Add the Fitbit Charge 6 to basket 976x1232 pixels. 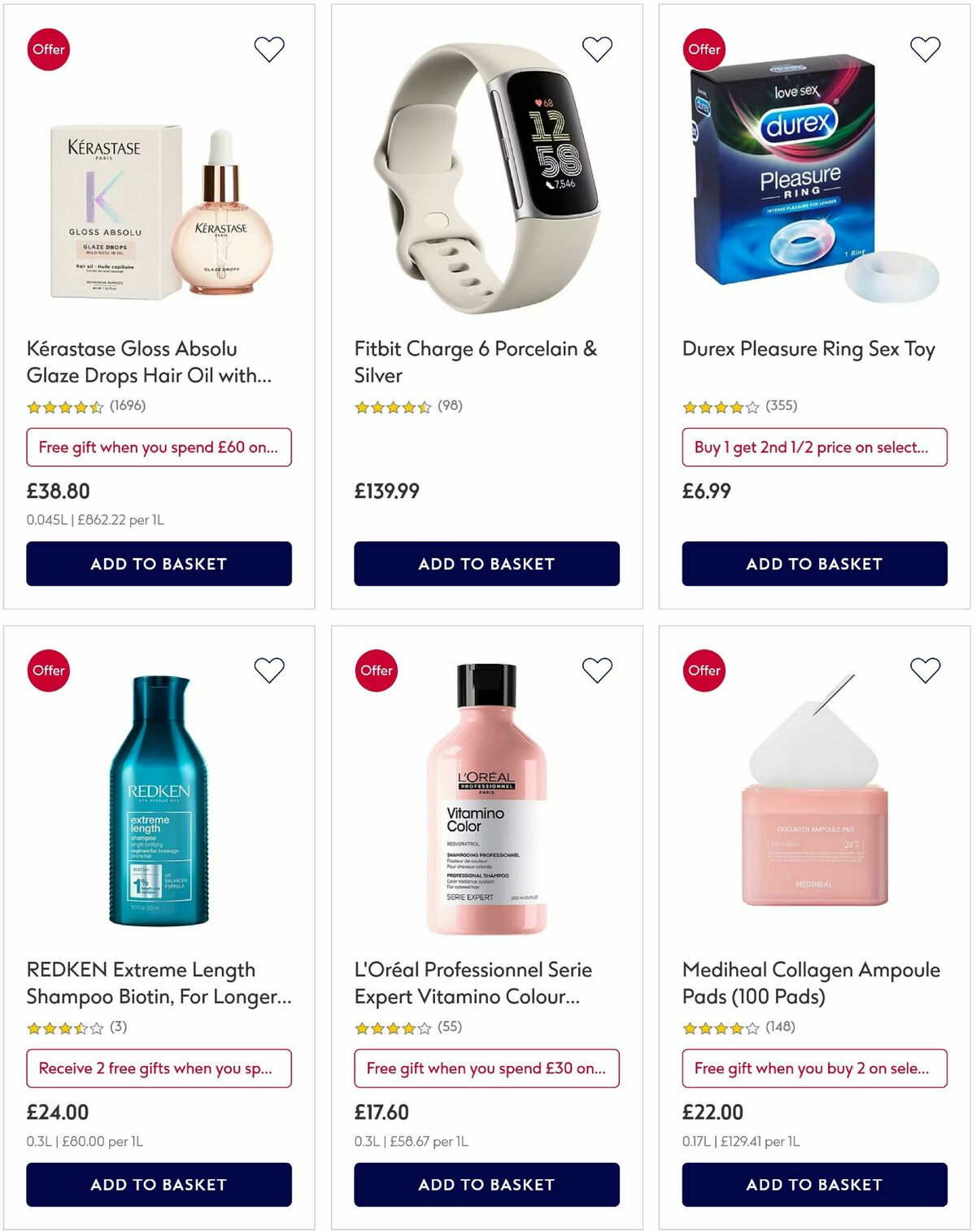tap(486, 563)
